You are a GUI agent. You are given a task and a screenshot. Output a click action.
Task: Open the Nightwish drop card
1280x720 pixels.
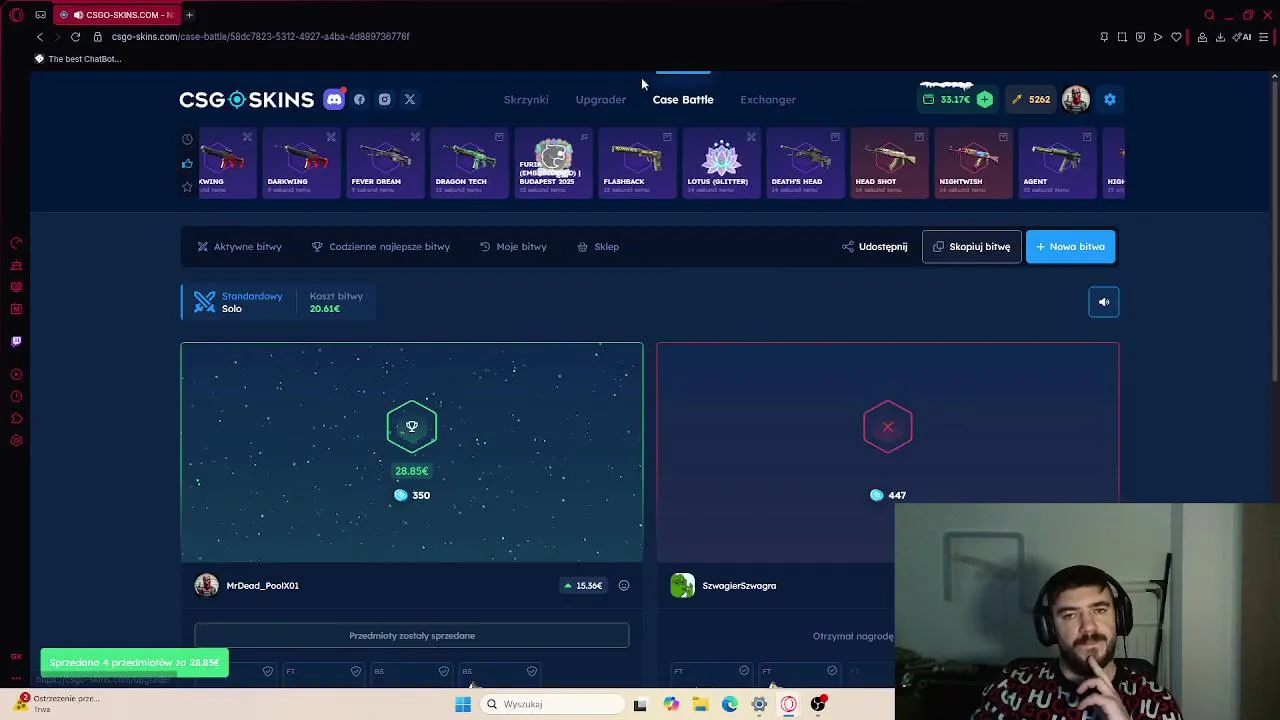coord(972,163)
